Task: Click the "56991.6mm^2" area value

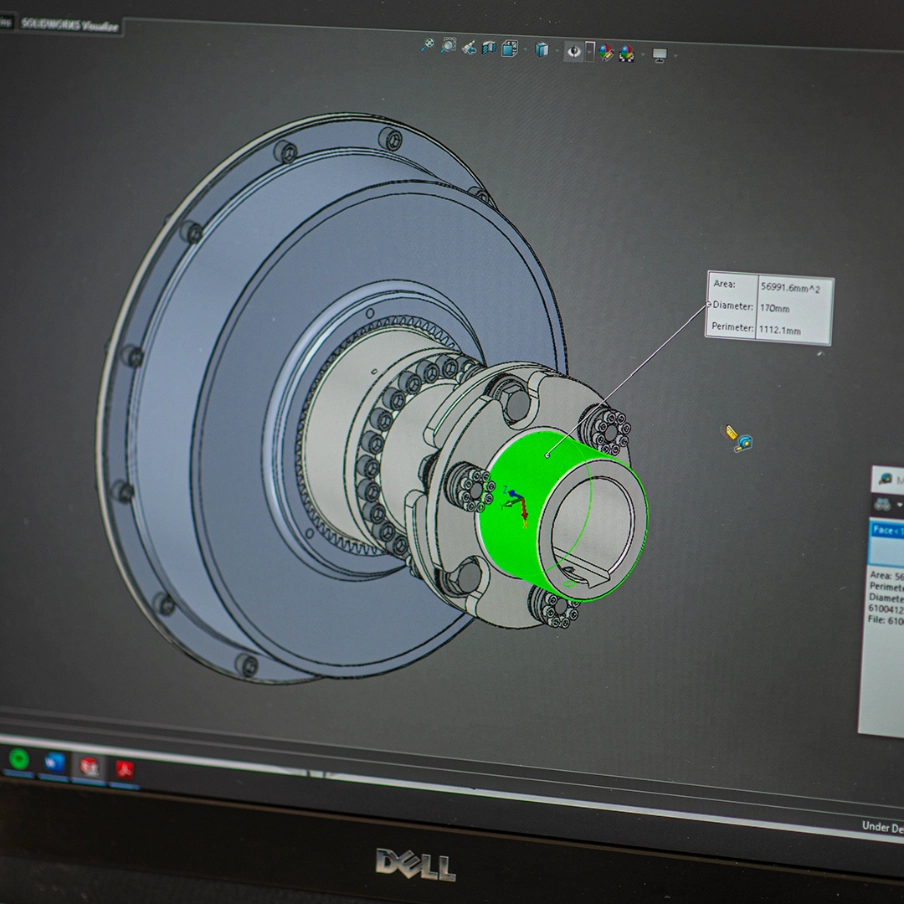Action: point(790,288)
